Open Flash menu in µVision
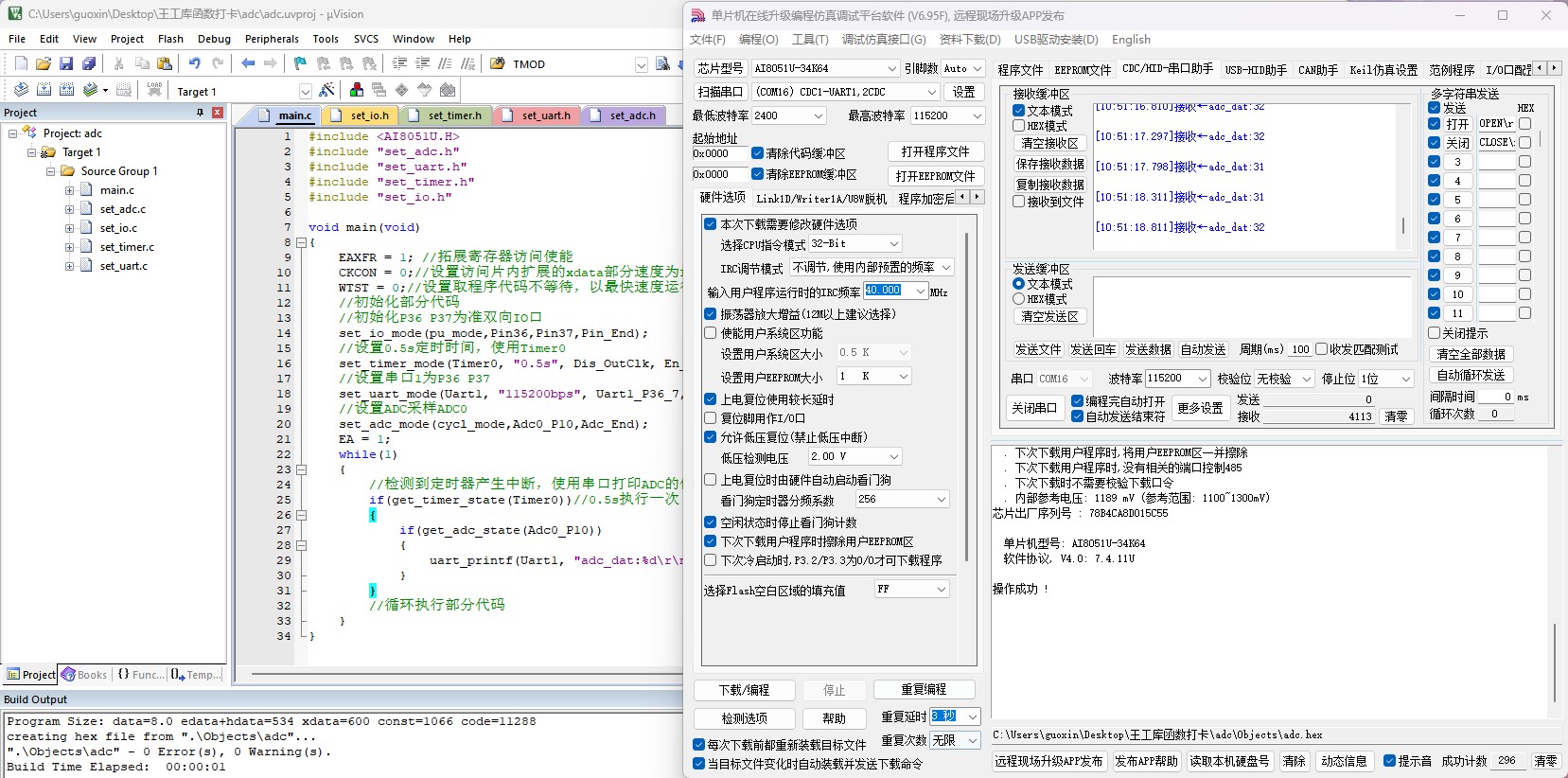This screenshot has height=778, width=1568. (171, 39)
